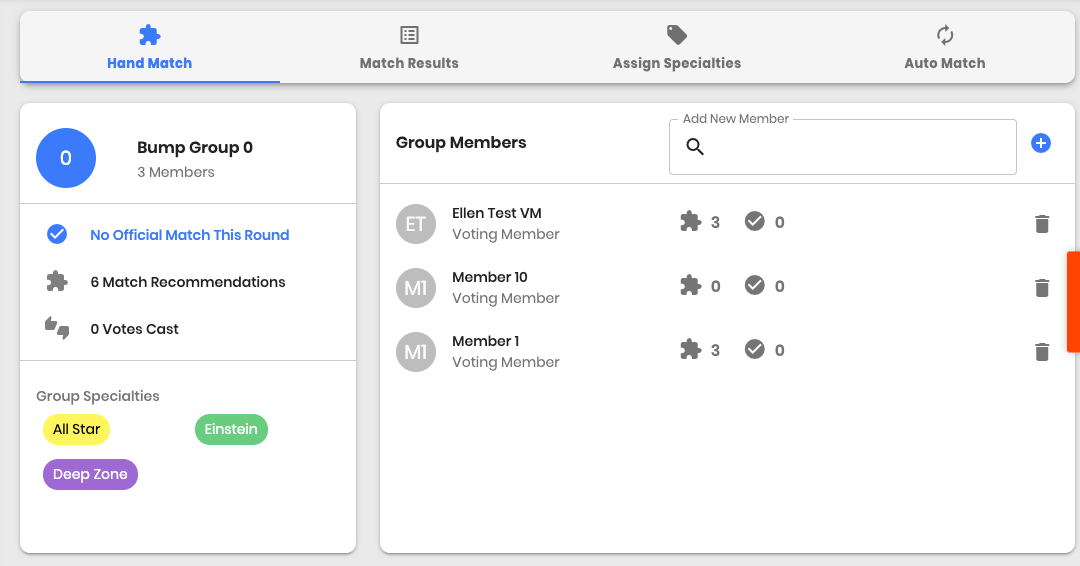
Task: Click Ellen Test VM's checkmark icon
Action: [755, 221]
